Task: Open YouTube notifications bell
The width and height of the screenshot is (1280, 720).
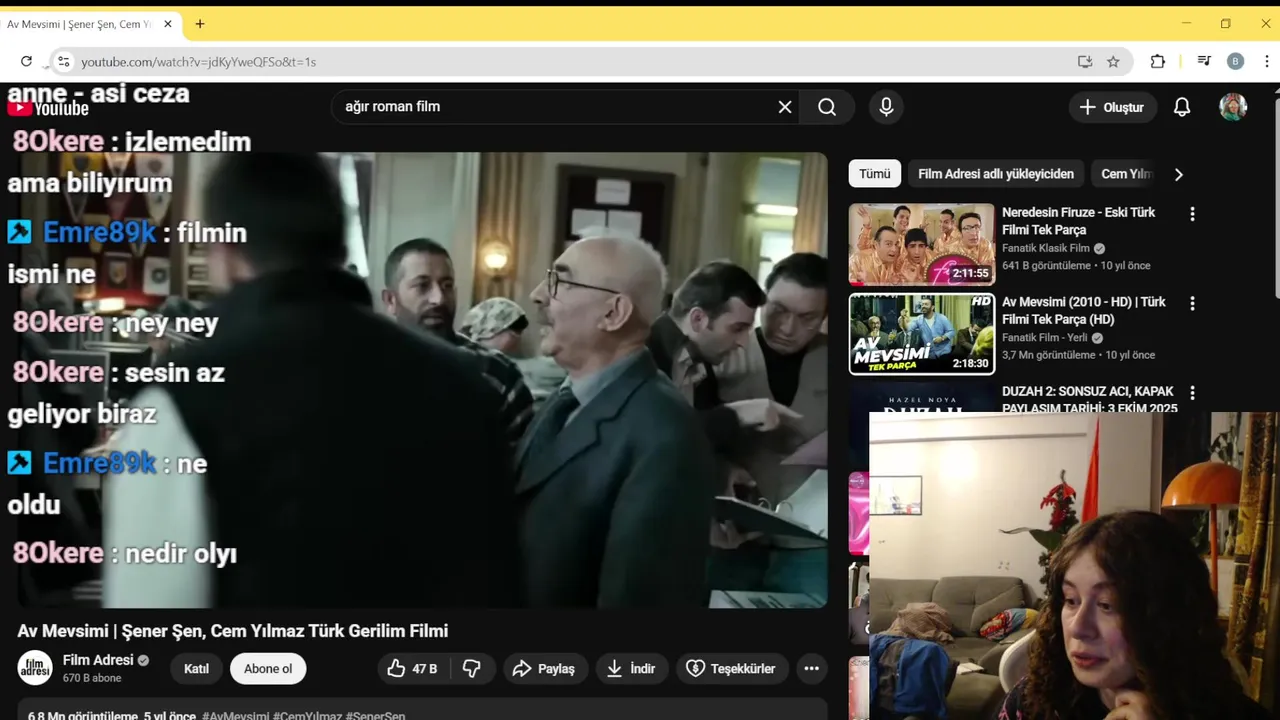Action: coord(1182,107)
